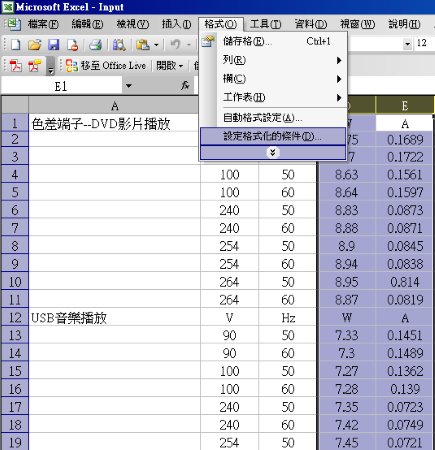Open the Name Box dropdown arrow
This screenshot has height=450, width=435.
pos(129,86)
